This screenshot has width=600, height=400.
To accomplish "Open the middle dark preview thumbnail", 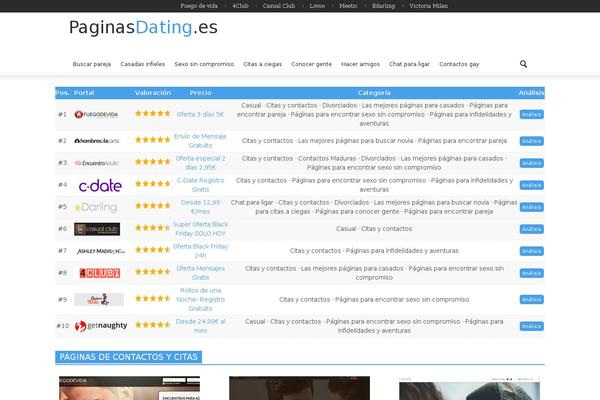I will click(x=299, y=388).
